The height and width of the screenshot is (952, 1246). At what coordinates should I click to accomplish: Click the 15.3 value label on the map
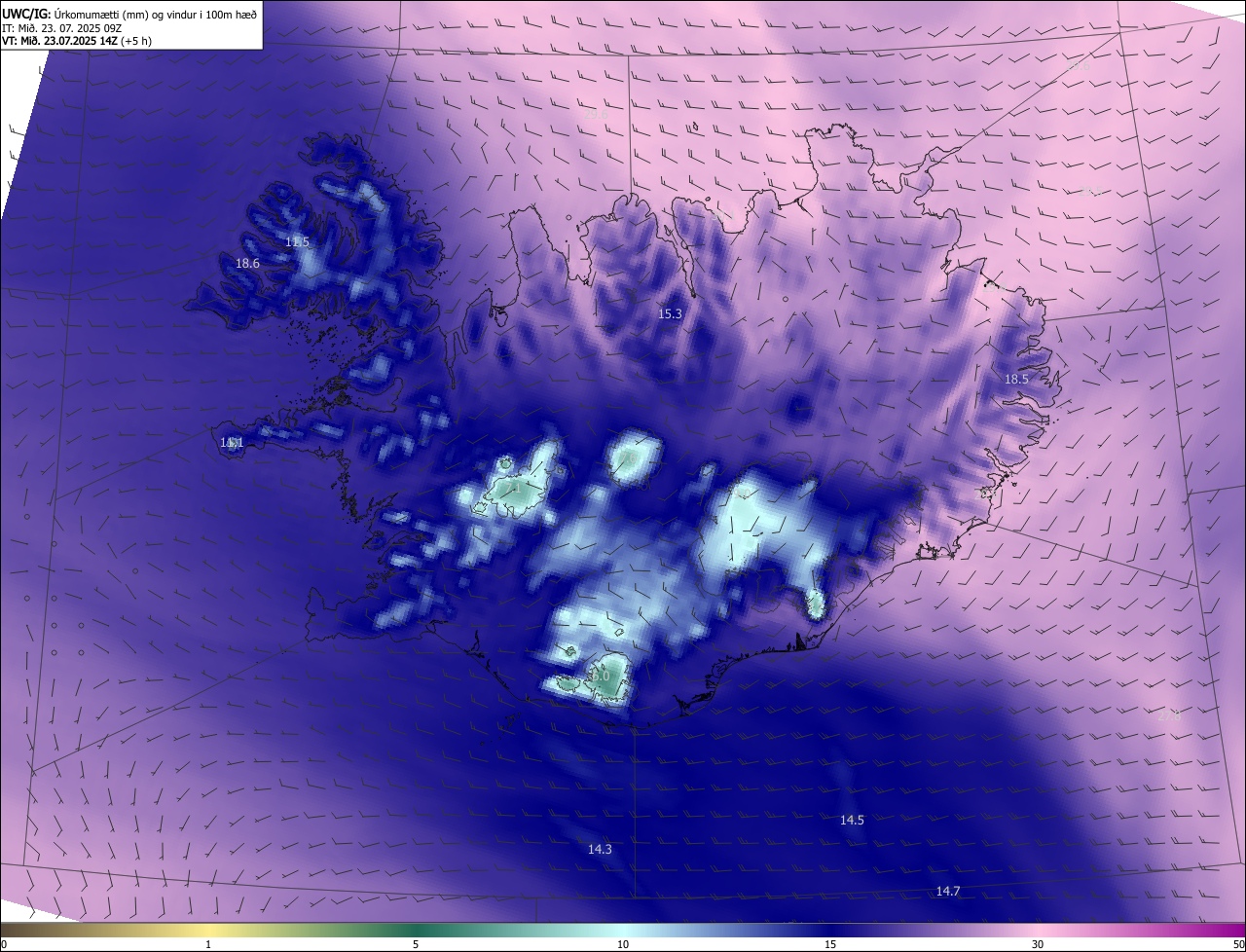(x=670, y=313)
